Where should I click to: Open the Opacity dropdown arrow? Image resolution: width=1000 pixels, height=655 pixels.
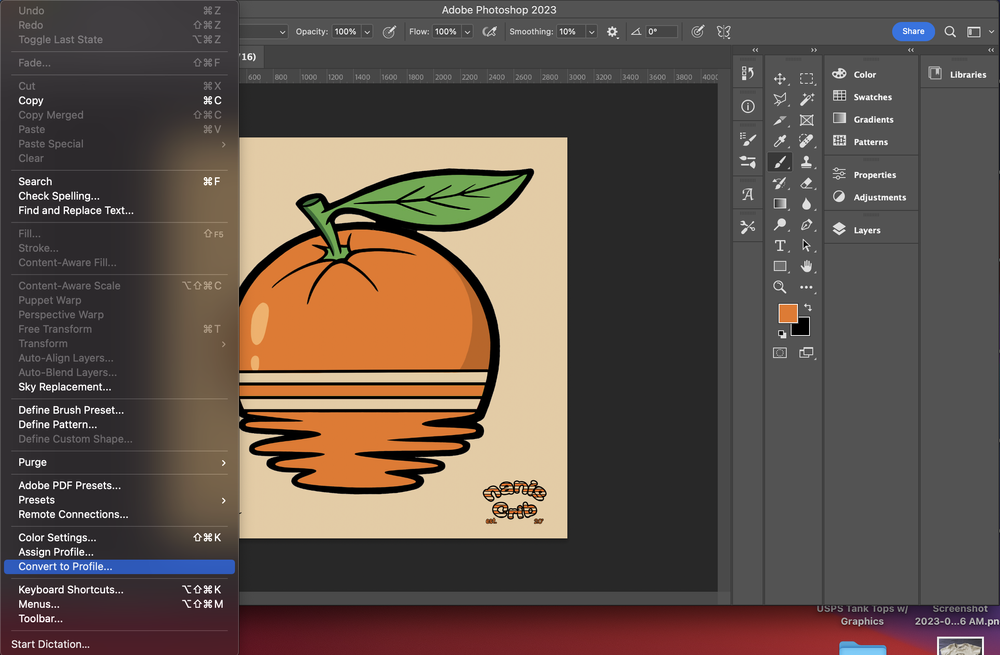click(367, 32)
